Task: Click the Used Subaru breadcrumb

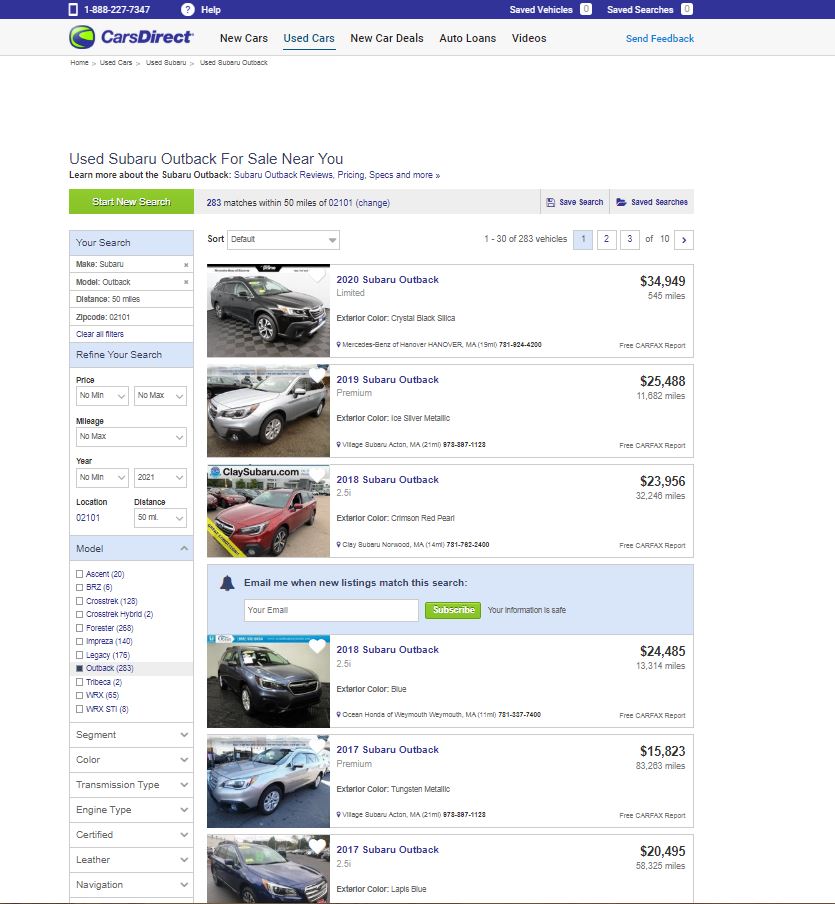Action: 166,62
